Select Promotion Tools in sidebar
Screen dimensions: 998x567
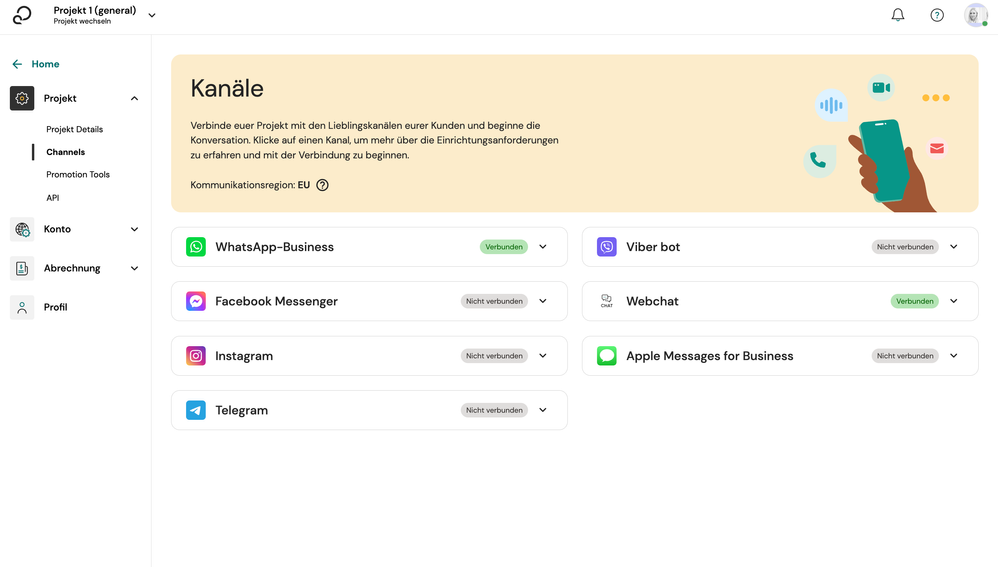tap(78, 174)
